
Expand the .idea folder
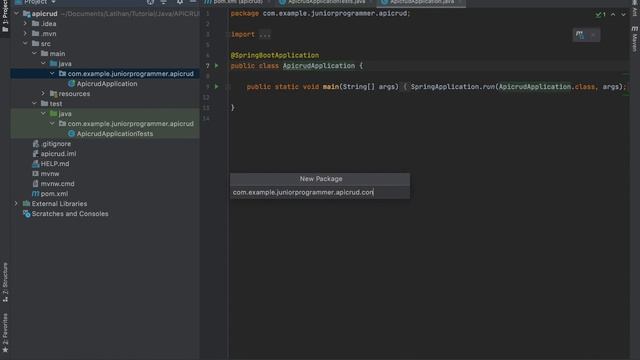coord(25,24)
